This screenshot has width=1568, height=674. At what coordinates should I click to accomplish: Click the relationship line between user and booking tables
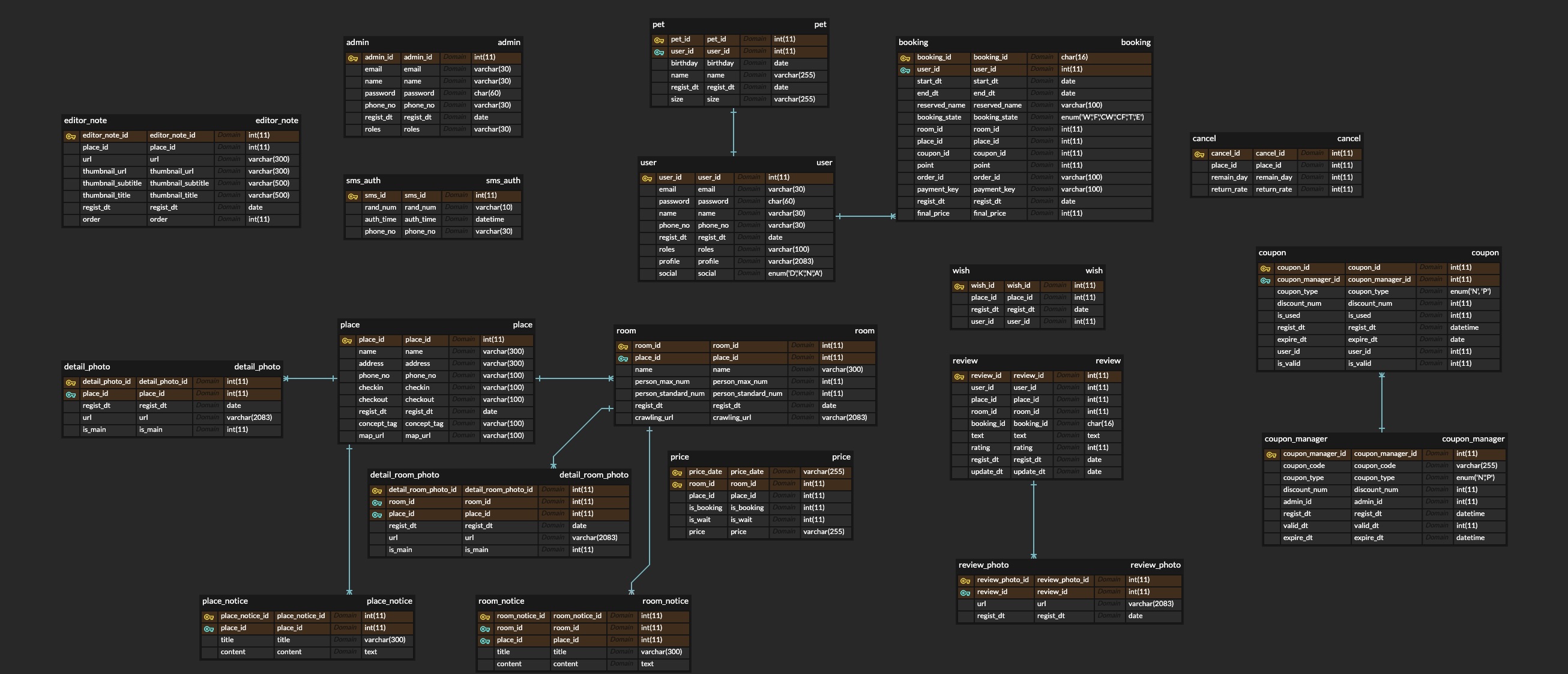pos(865,216)
